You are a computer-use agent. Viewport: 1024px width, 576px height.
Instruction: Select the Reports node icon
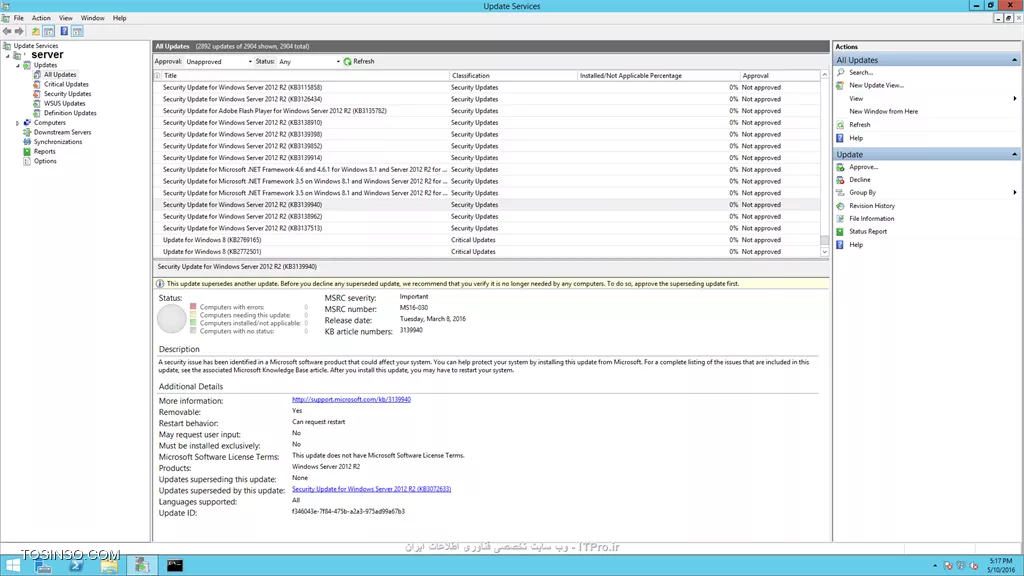click(x=27, y=152)
